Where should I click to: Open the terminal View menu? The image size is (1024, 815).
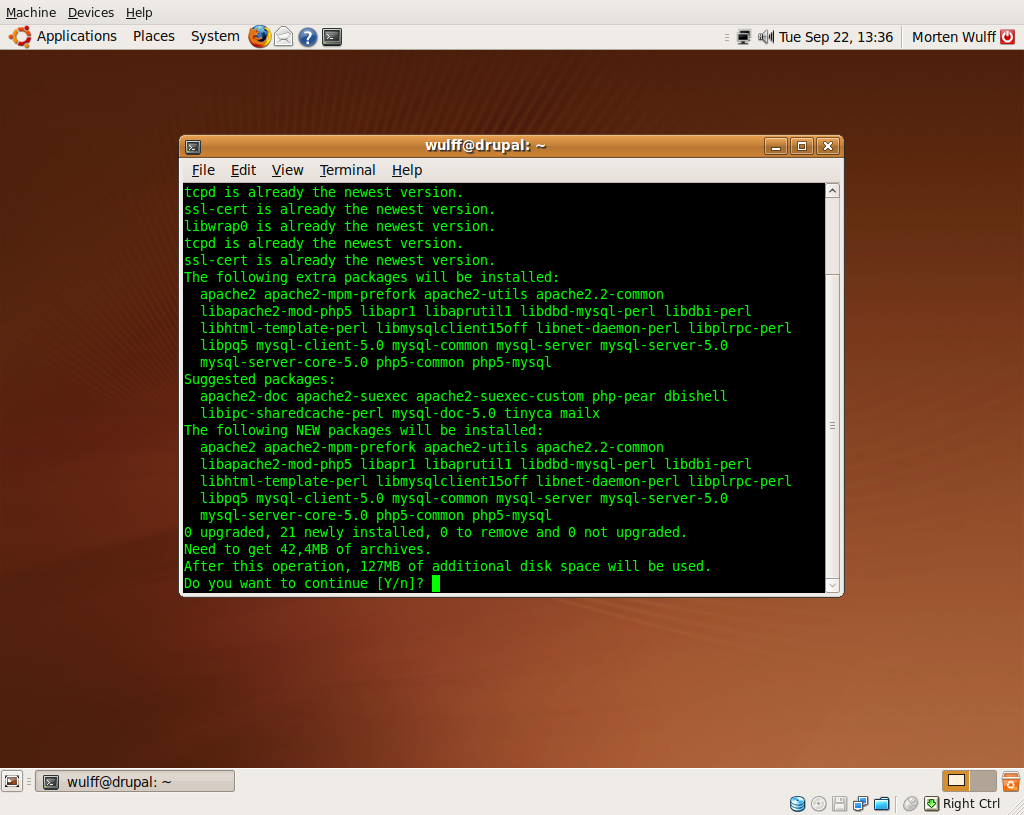[287, 170]
